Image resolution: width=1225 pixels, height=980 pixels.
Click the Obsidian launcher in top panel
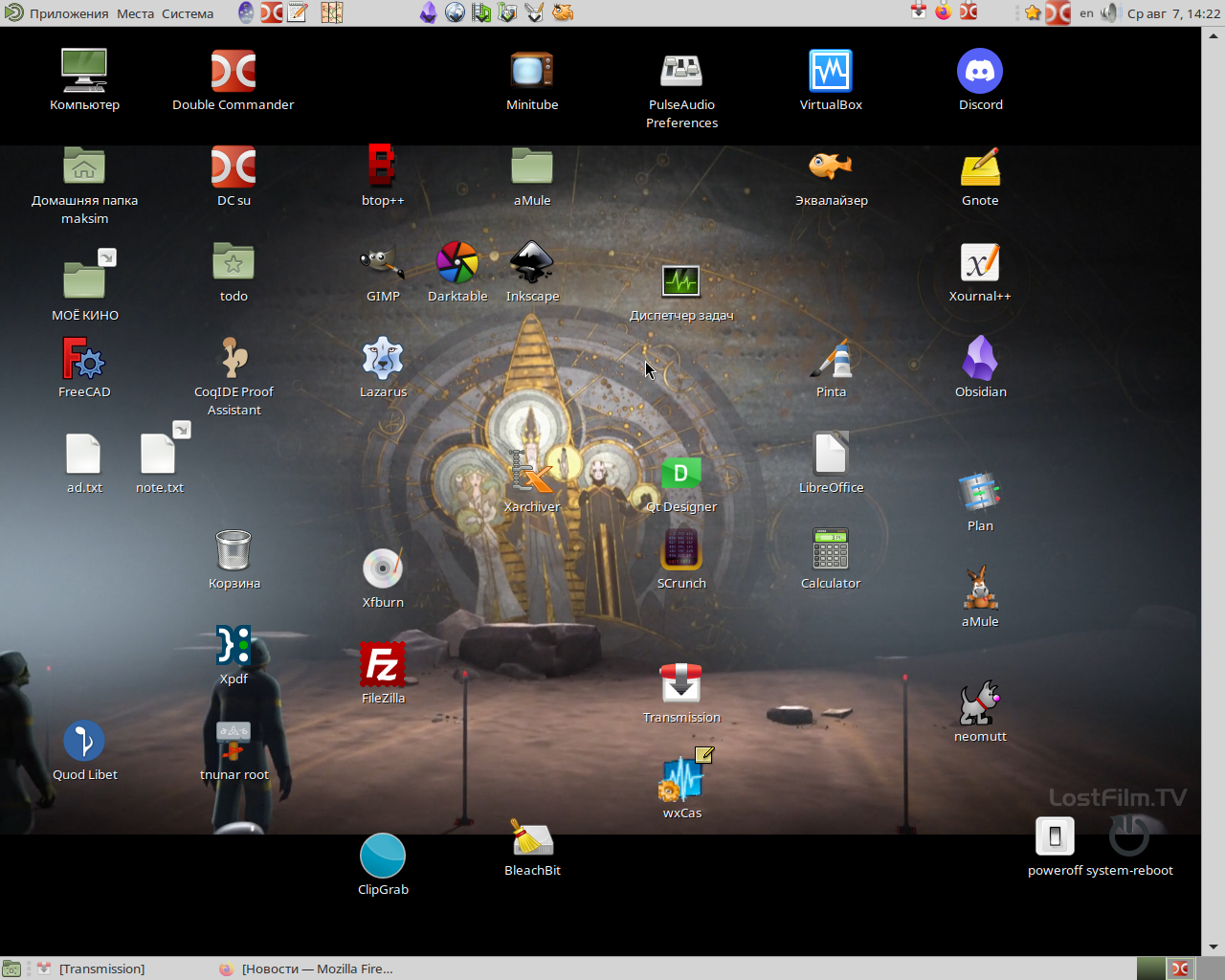pyautogui.click(x=428, y=12)
